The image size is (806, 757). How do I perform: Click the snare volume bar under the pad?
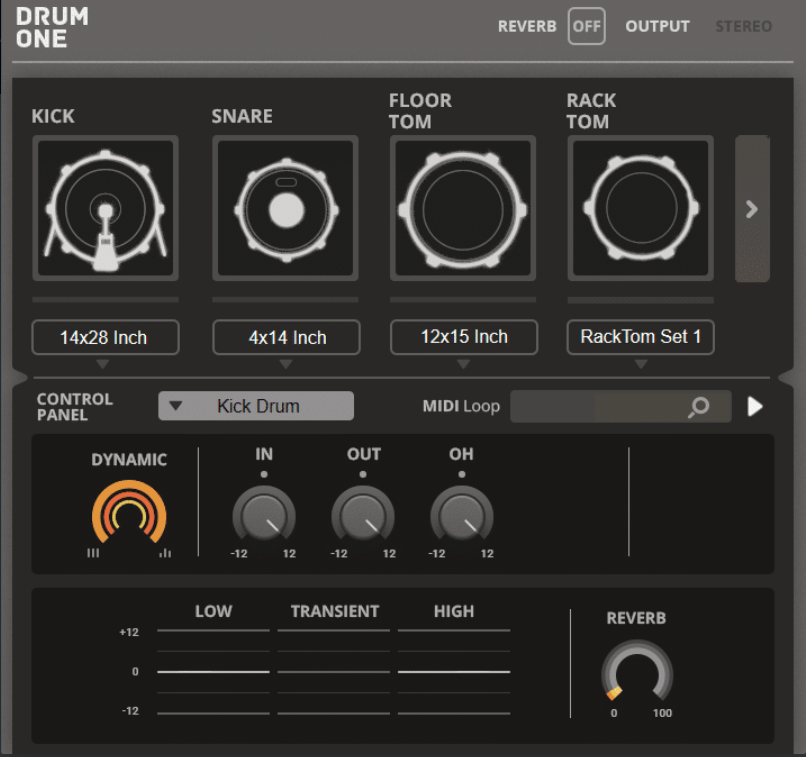click(285, 300)
